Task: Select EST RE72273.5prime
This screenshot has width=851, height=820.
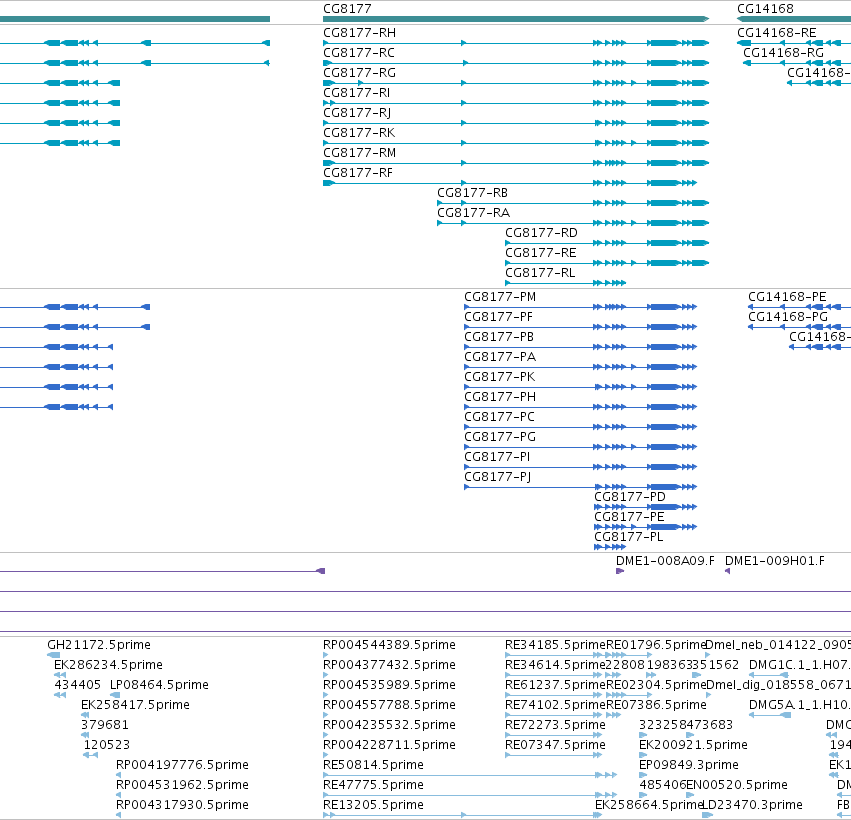Action: click(555, 725)
